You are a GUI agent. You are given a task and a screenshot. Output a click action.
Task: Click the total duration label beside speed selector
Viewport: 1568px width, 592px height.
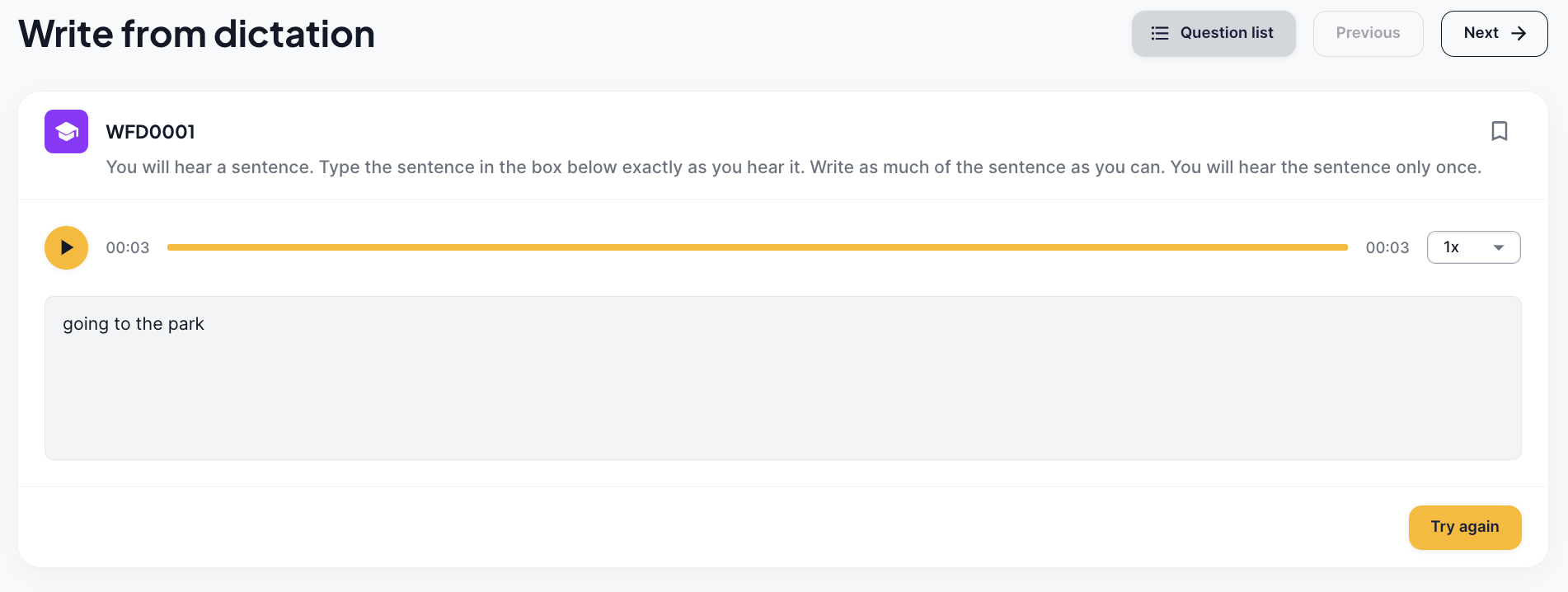(1387, 247)
